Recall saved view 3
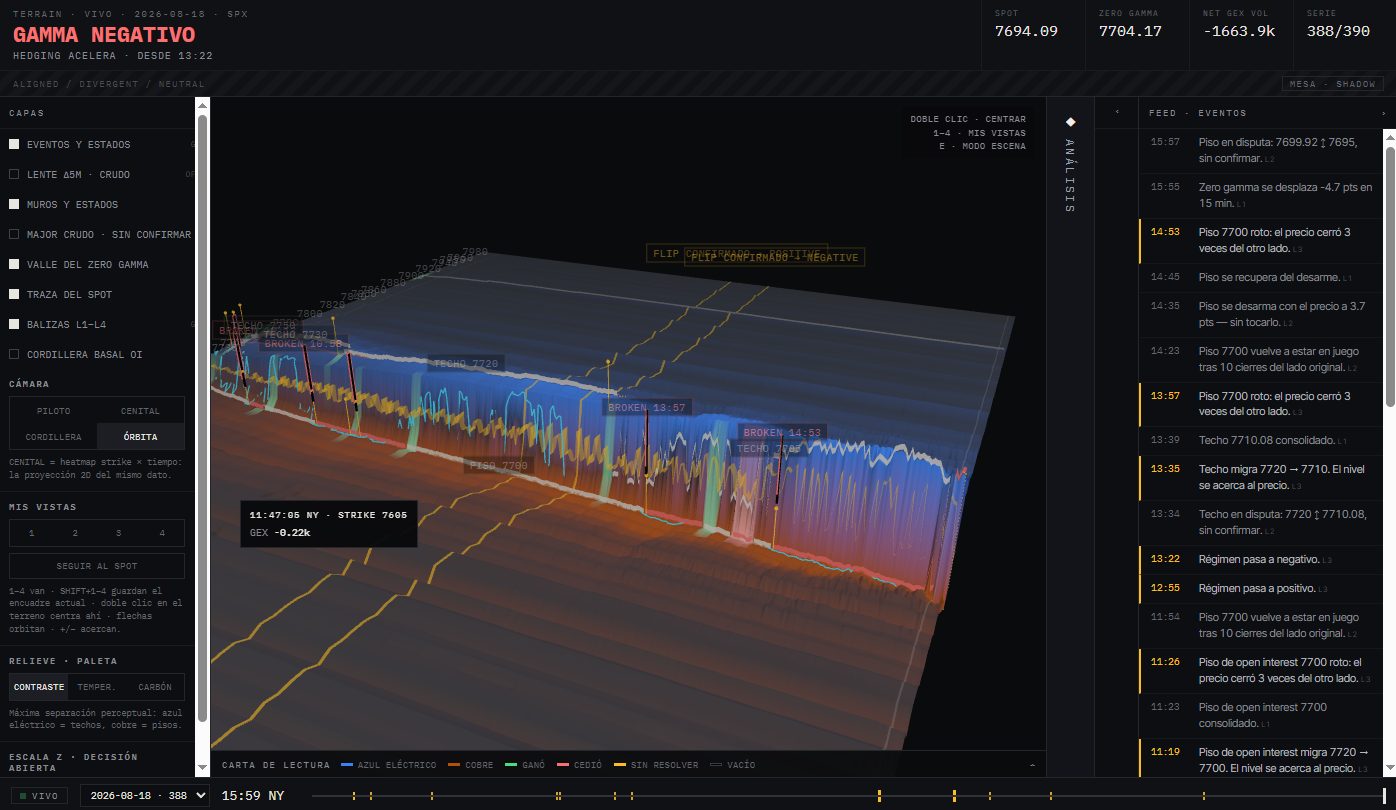This screenshot has height=810, width=1396. pos(119,533)
